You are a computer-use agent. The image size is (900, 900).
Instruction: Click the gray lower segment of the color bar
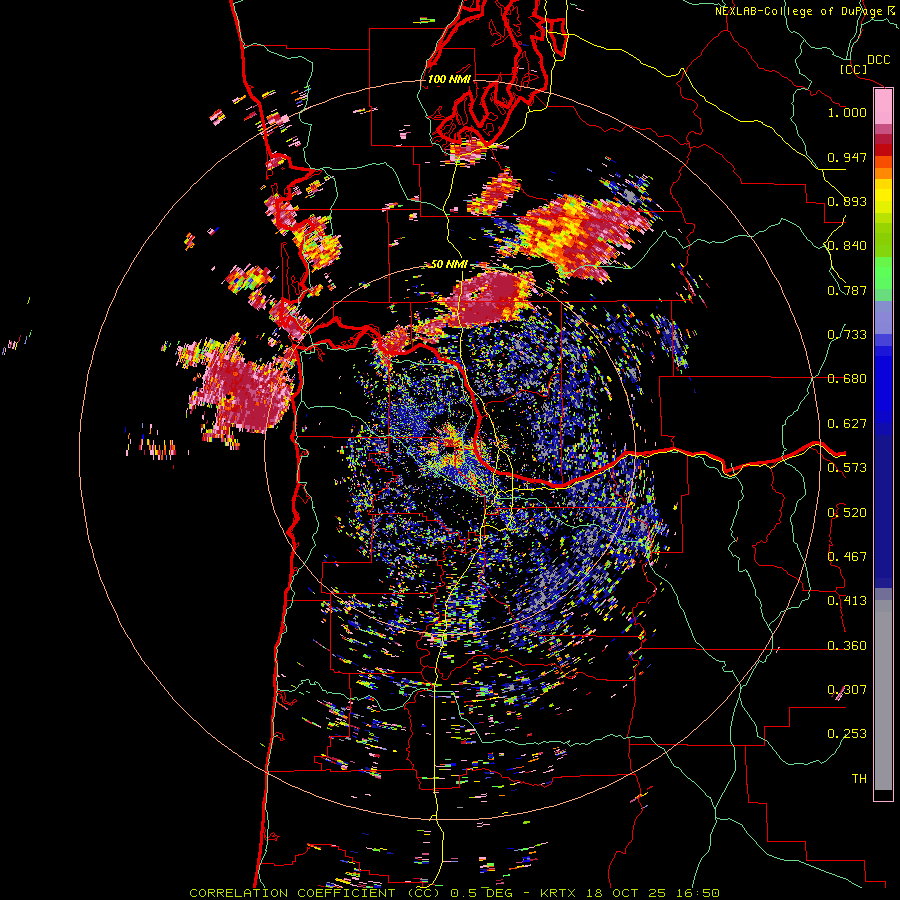click(x=883, y=695)
